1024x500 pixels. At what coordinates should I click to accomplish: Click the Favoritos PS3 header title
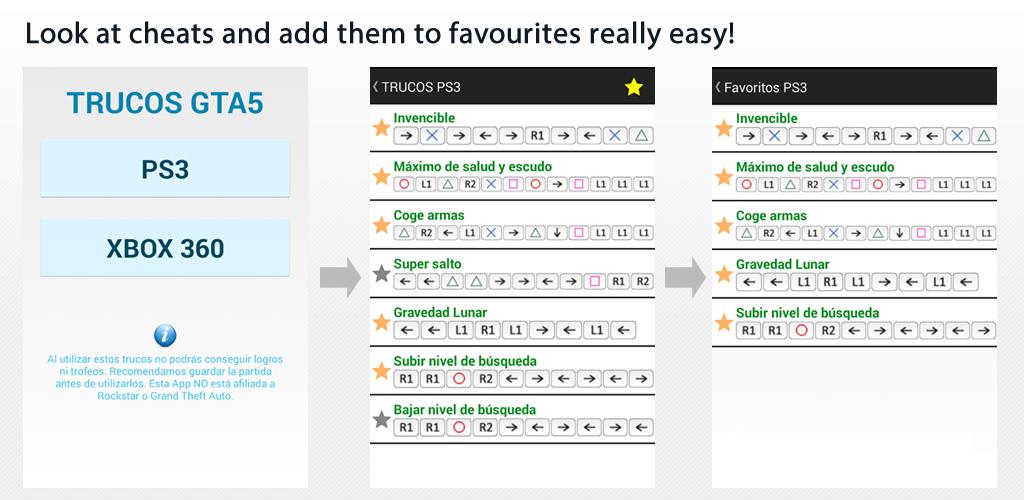[x=766, y=87]
